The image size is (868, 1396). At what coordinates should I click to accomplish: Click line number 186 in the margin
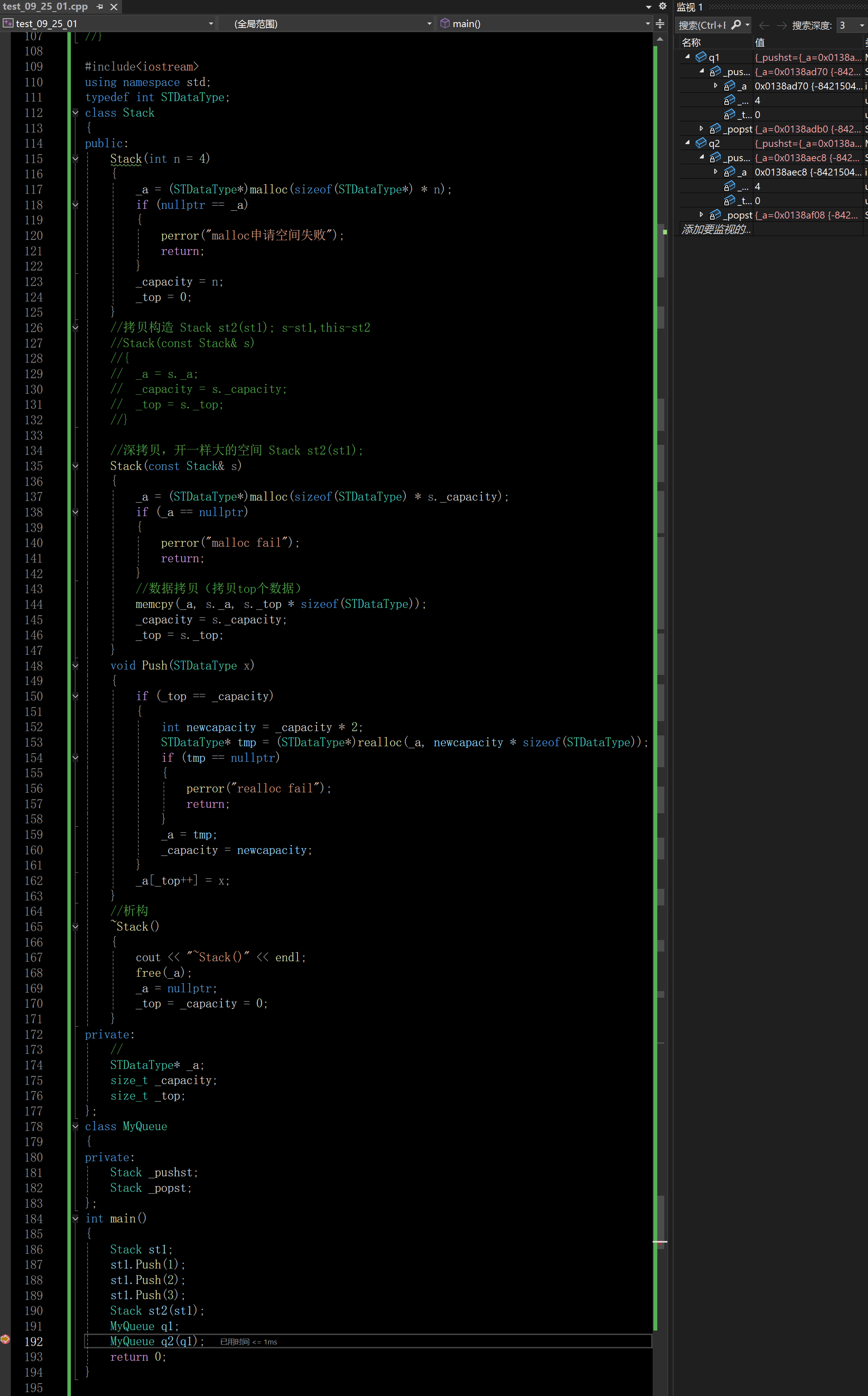33,1250
